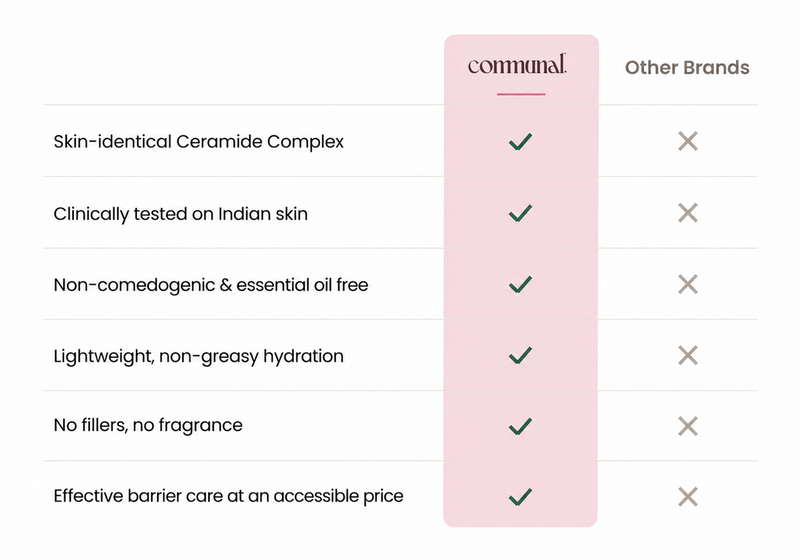
Task: Click checkmark for No fillers, no fragrance
Action: (x=520, y=426)
